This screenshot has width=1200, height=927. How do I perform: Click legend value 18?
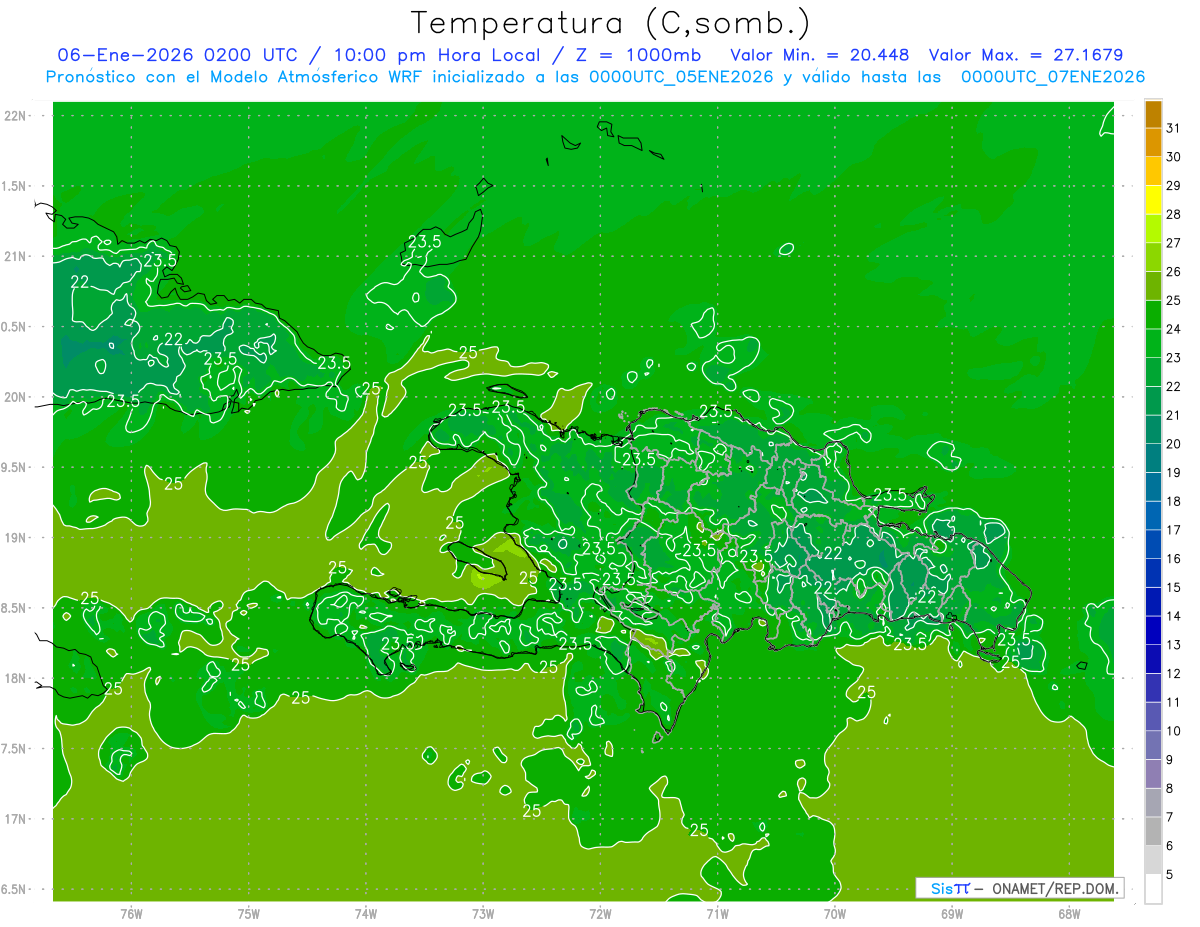tap(1173, 502)
